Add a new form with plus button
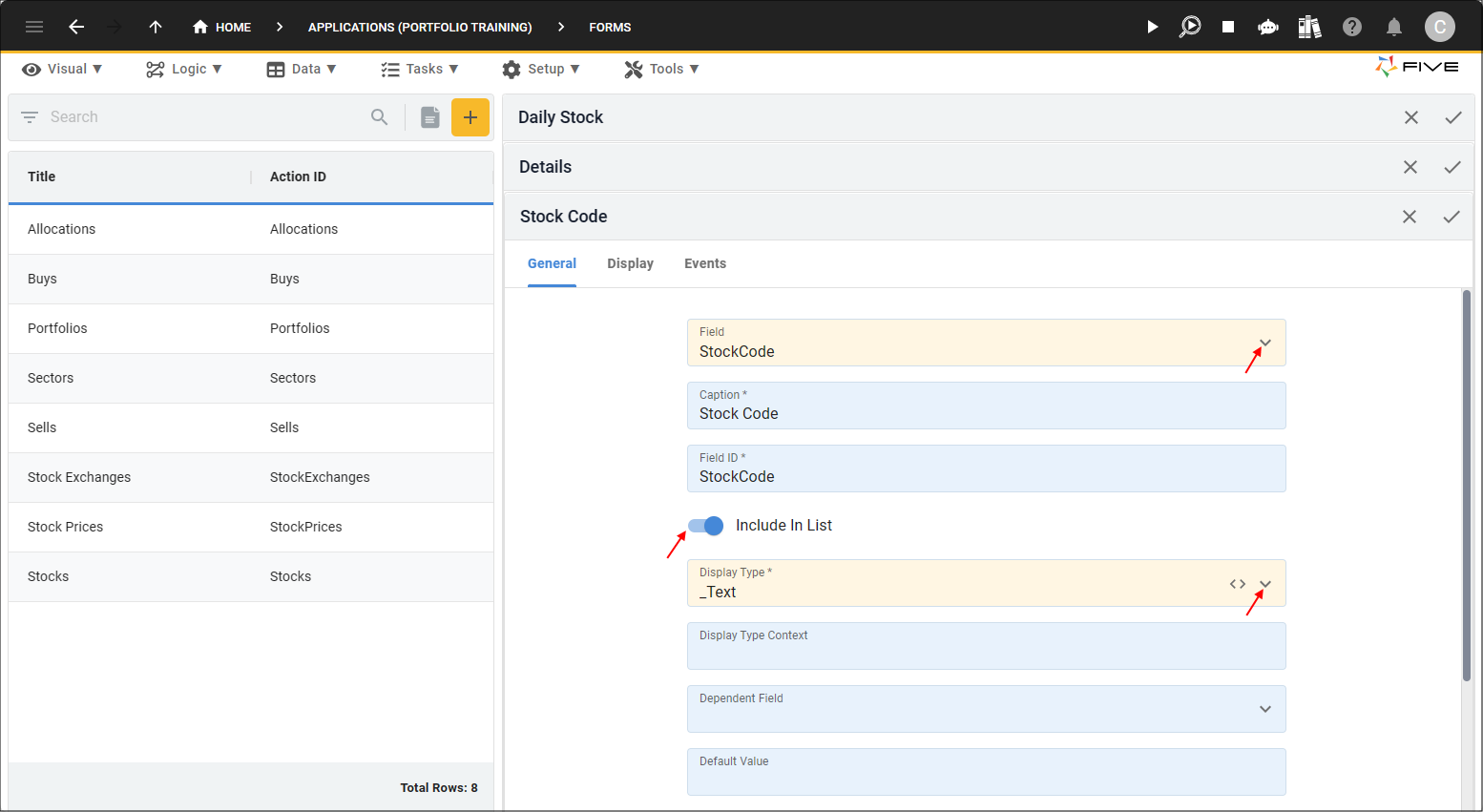The image size is (1483, 812). coord(470,117)
